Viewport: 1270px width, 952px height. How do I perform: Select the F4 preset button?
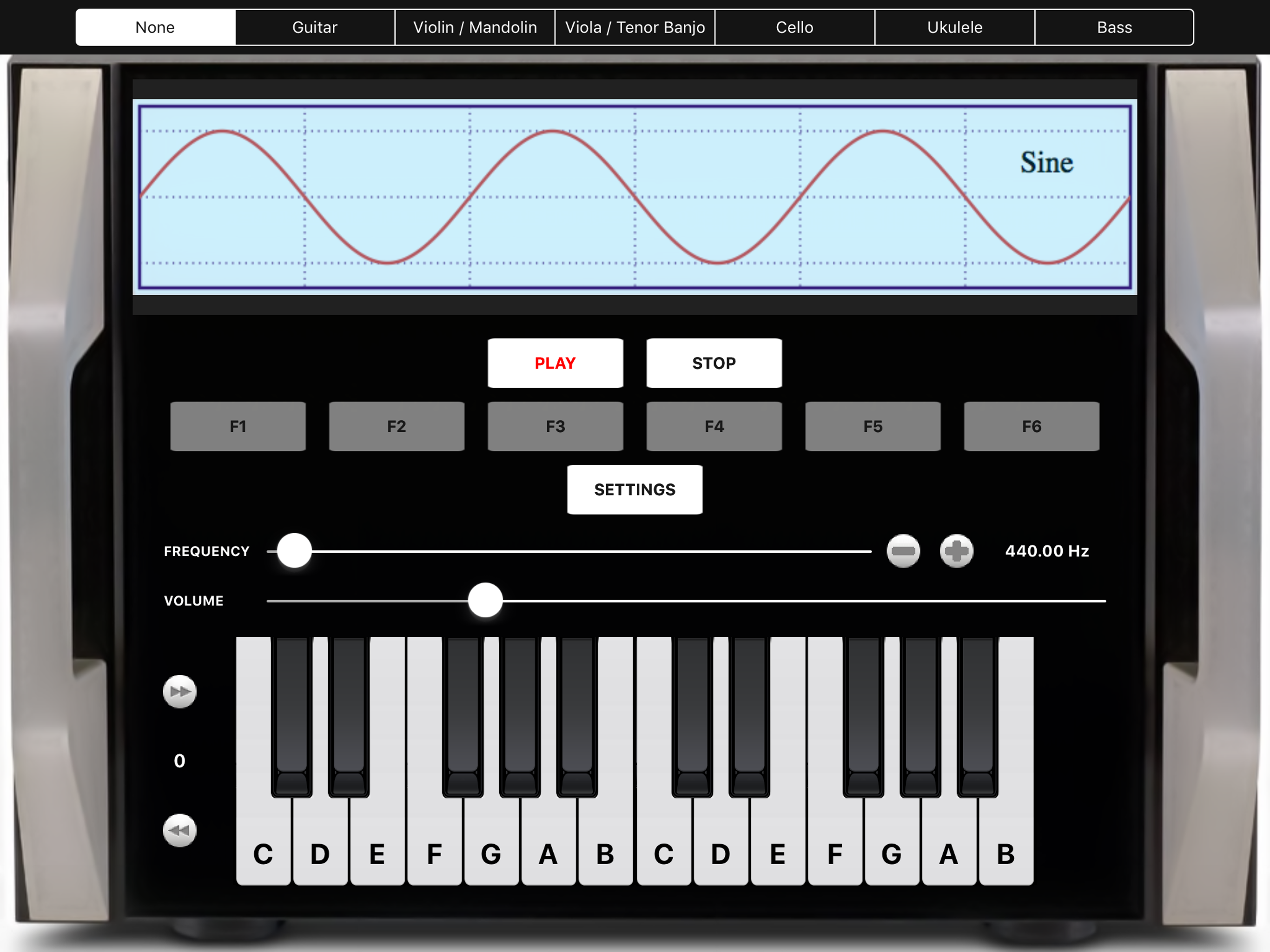point(714,426)
